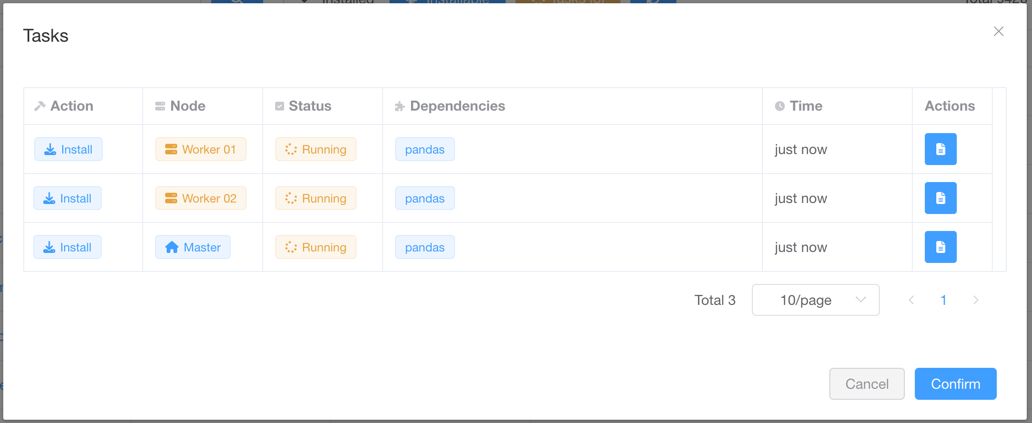Go to next page arrow in pagination

[x=975, y=300]
